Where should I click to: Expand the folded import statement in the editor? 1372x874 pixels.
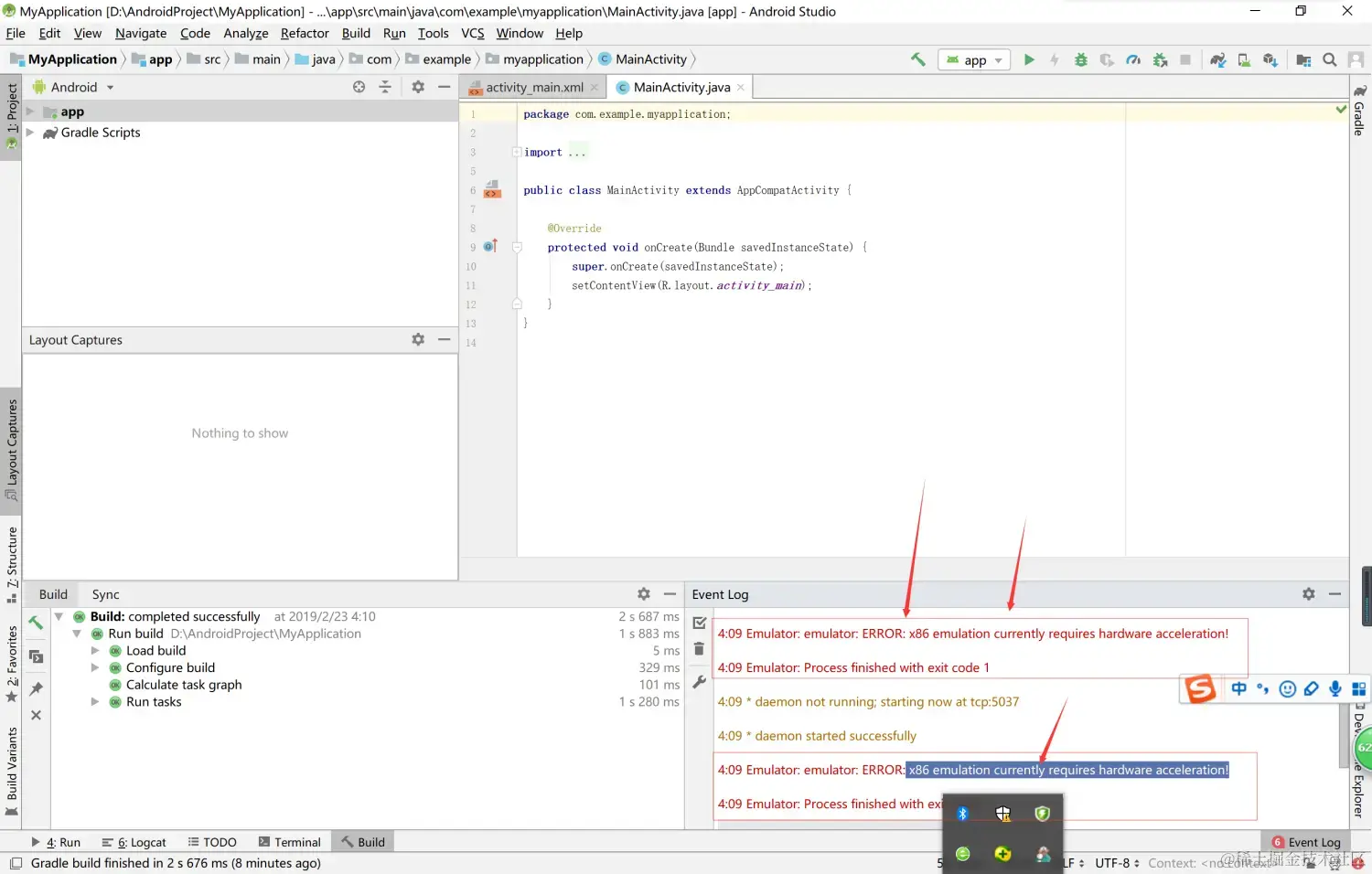point(517,152)
